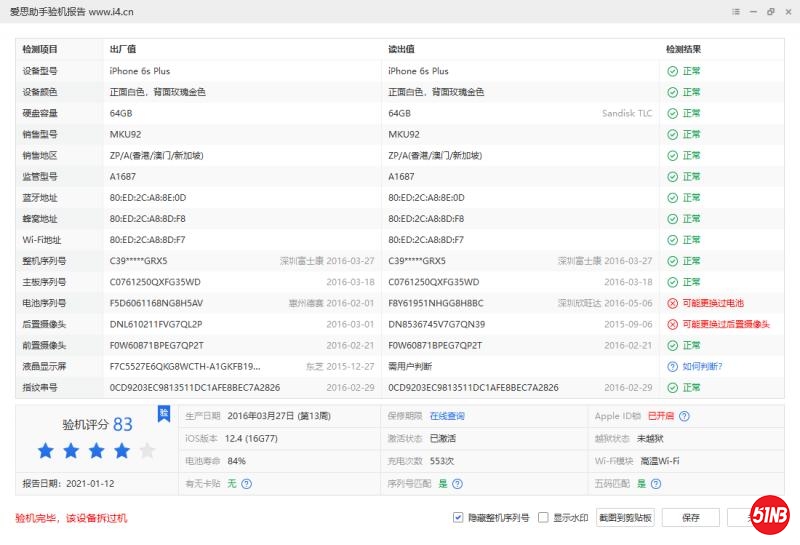Open the title bar menu list icon
The image size is (800, 545).
(x=736, y=12)
